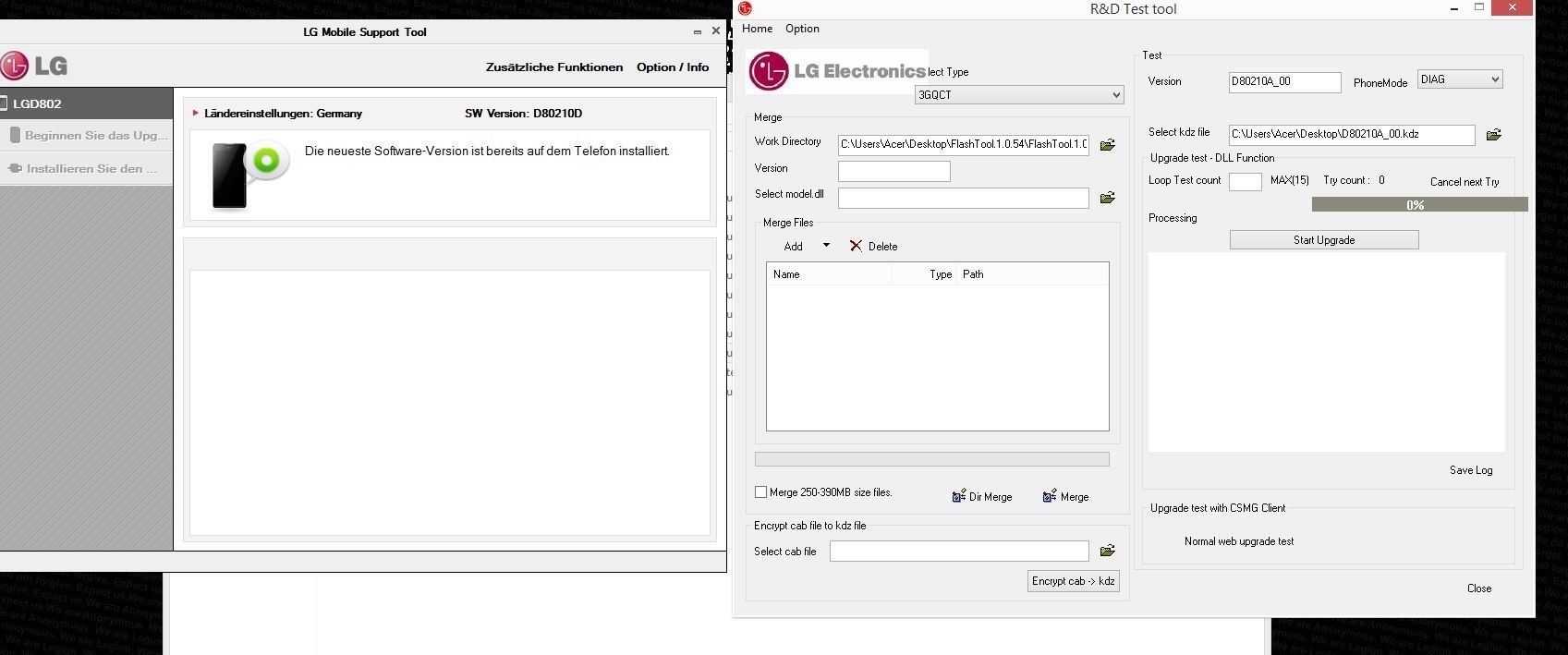Browse for kdz file folder icon
Viewport: 1568px width, 655px height.
1493,135
